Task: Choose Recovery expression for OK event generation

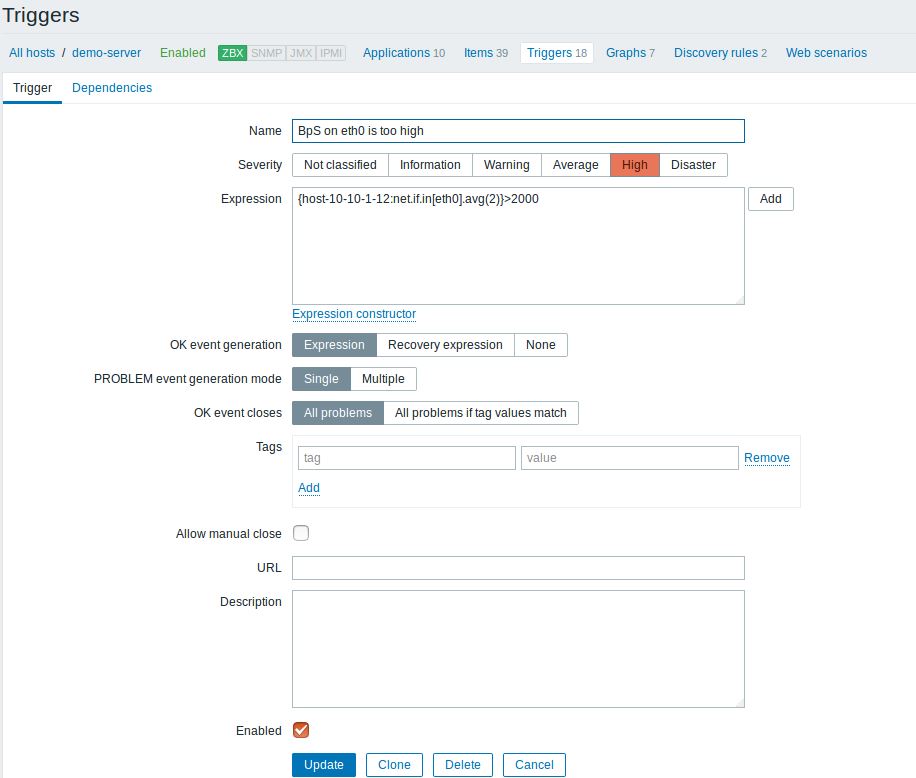Action: tap(445, 345)
